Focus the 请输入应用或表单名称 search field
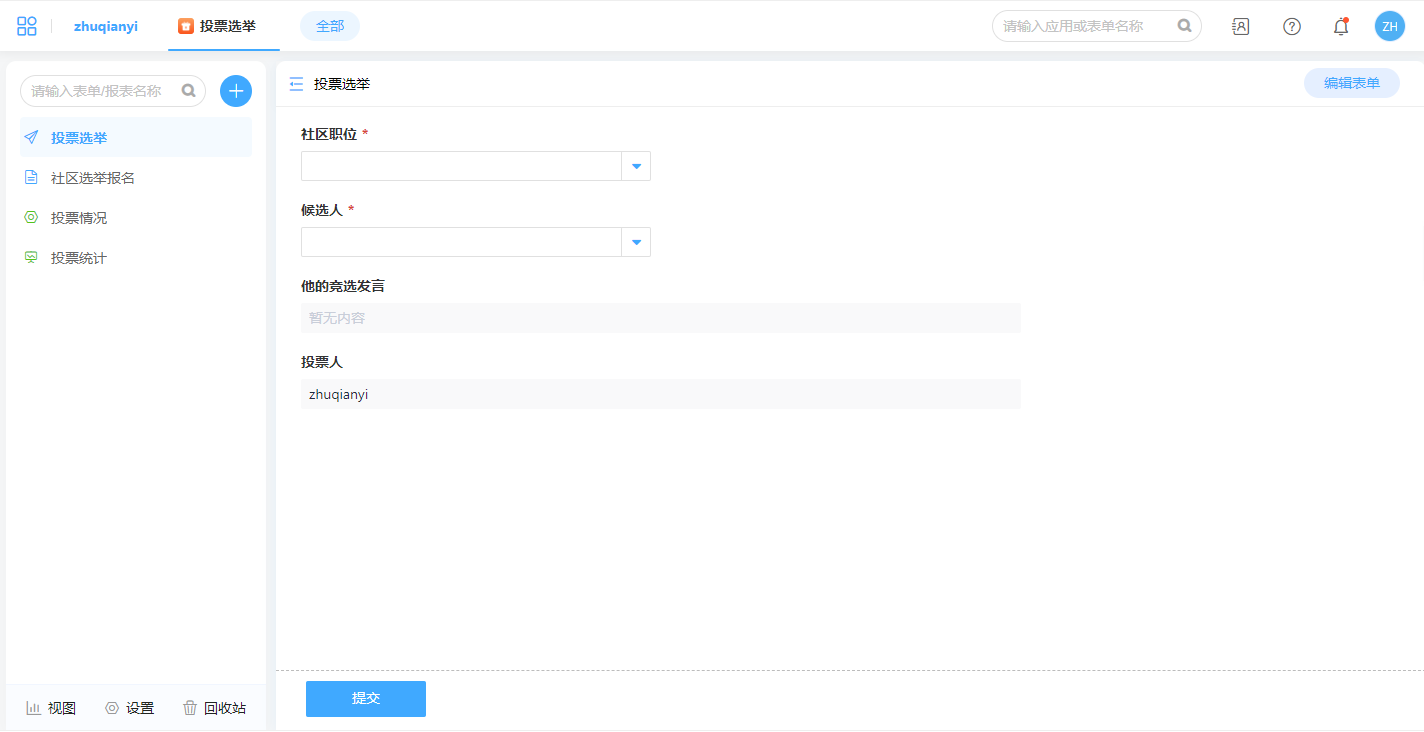 point(1085,26)
